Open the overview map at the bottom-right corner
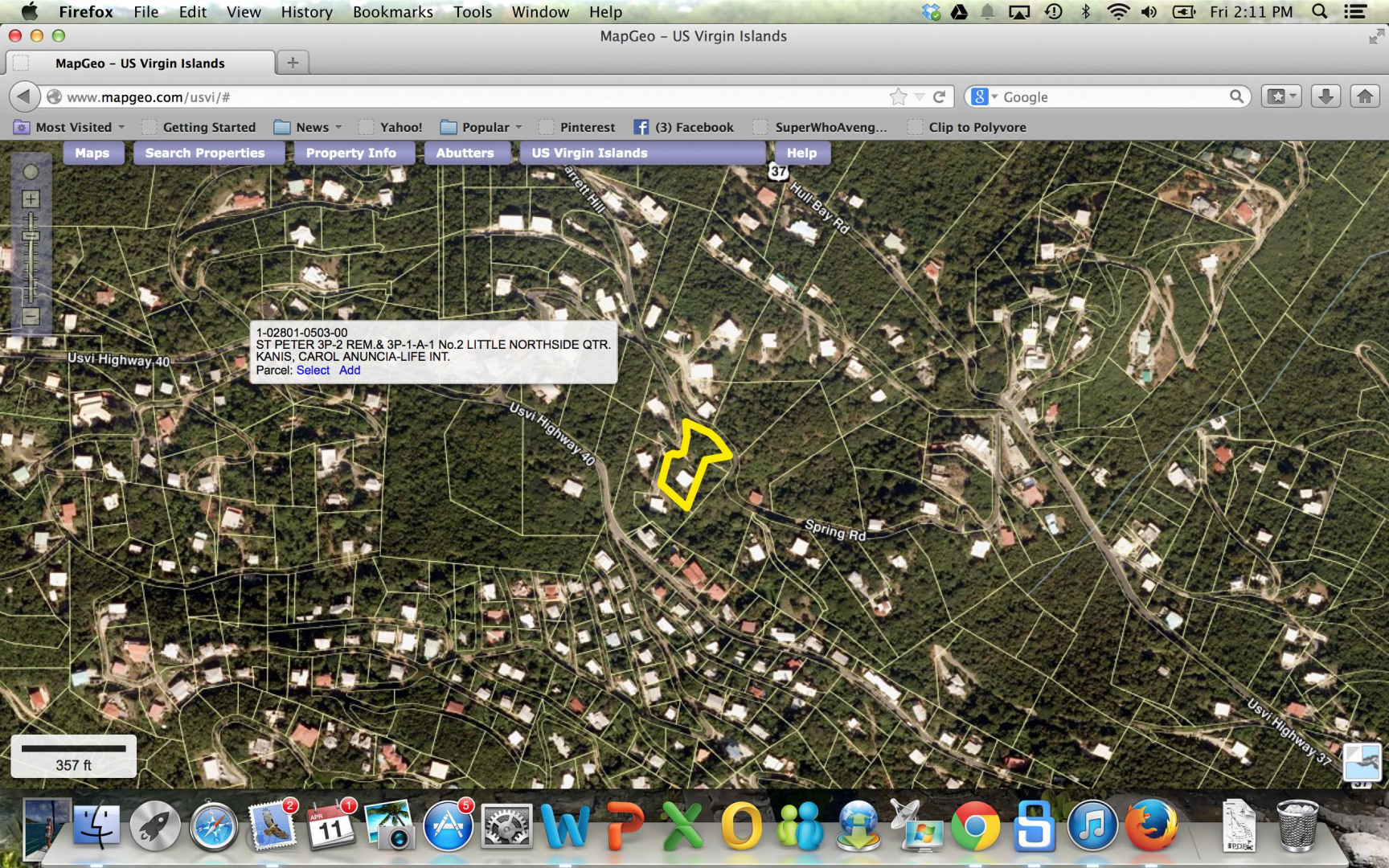 (1362, 760)
